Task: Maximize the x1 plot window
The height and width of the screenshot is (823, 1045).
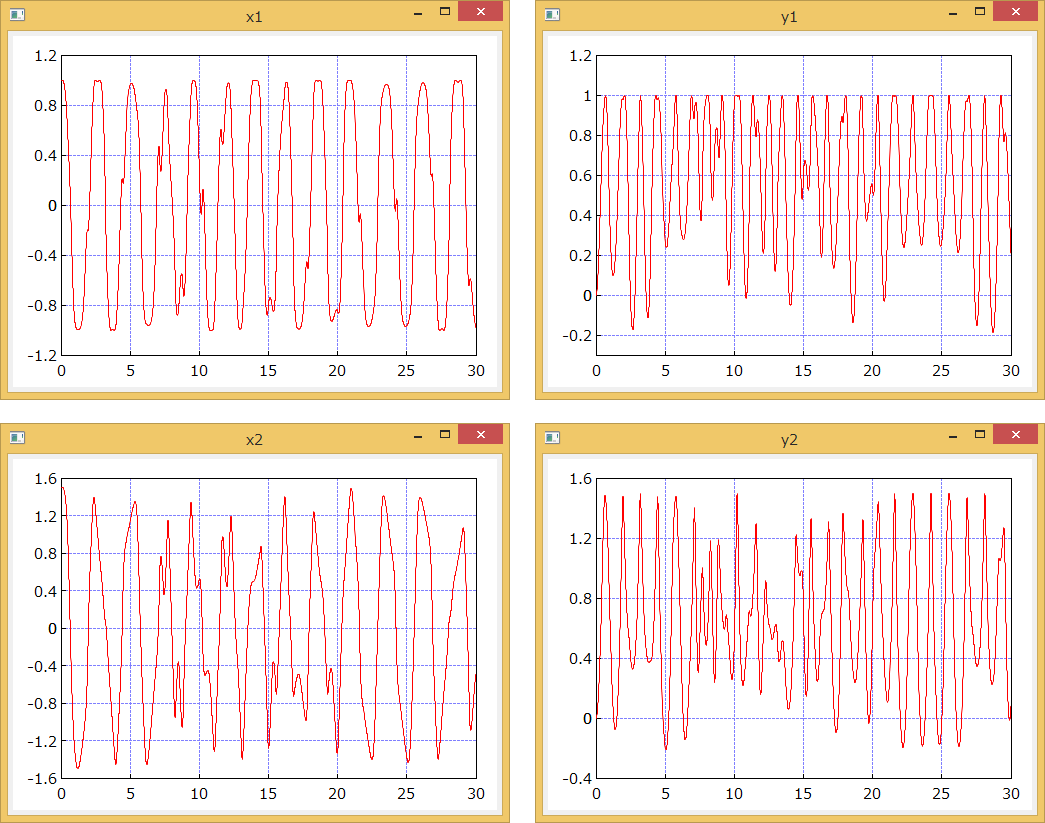Action: coord(444,13)
